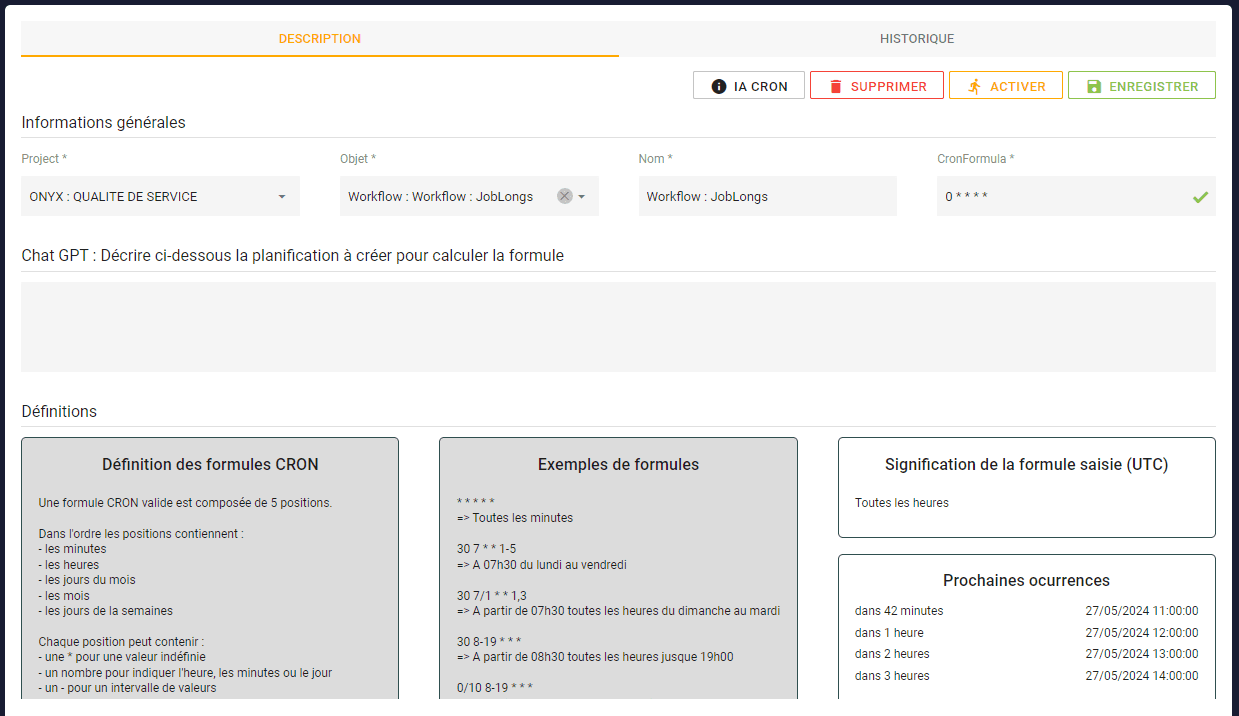Click 'Signification de la formule saisie (UTC)' title
Image resolution: width=1239 pixels, height=716 pixels.
(1026, 464)
